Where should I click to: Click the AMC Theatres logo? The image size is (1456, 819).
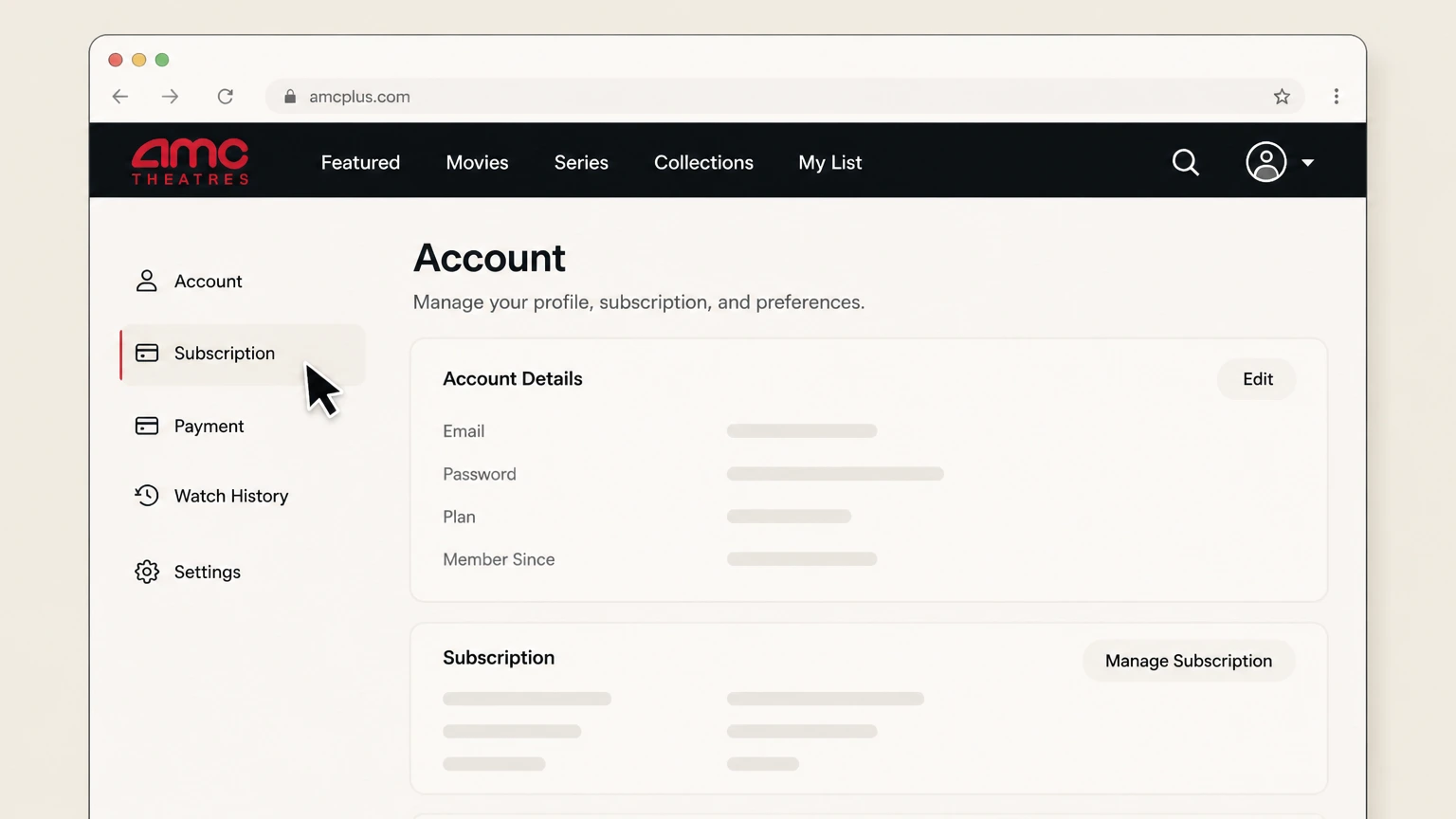click(190, 162)
